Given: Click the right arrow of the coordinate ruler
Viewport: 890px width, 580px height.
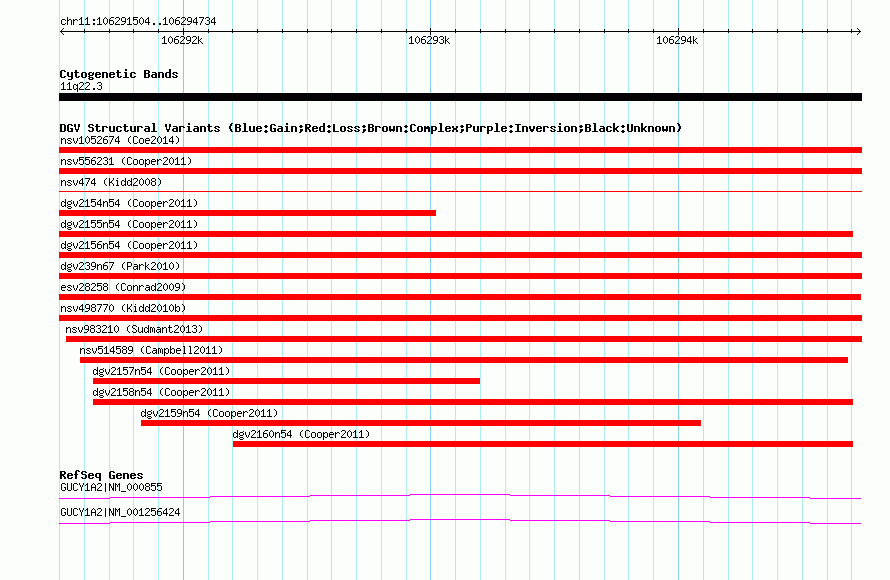Looking at the screenshot, I should [859, 32].
